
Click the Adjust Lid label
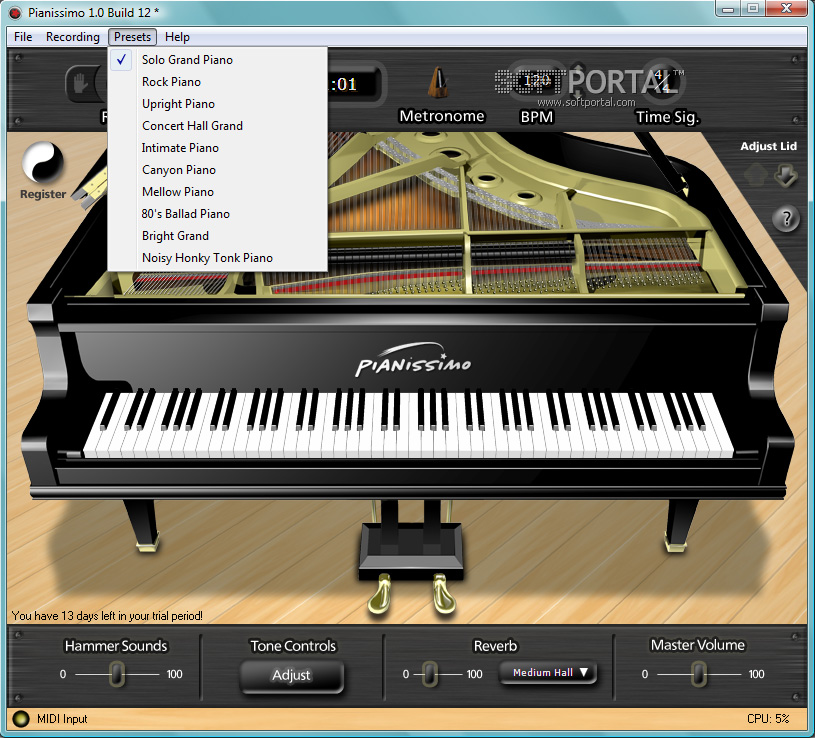[x=768, y=146]
